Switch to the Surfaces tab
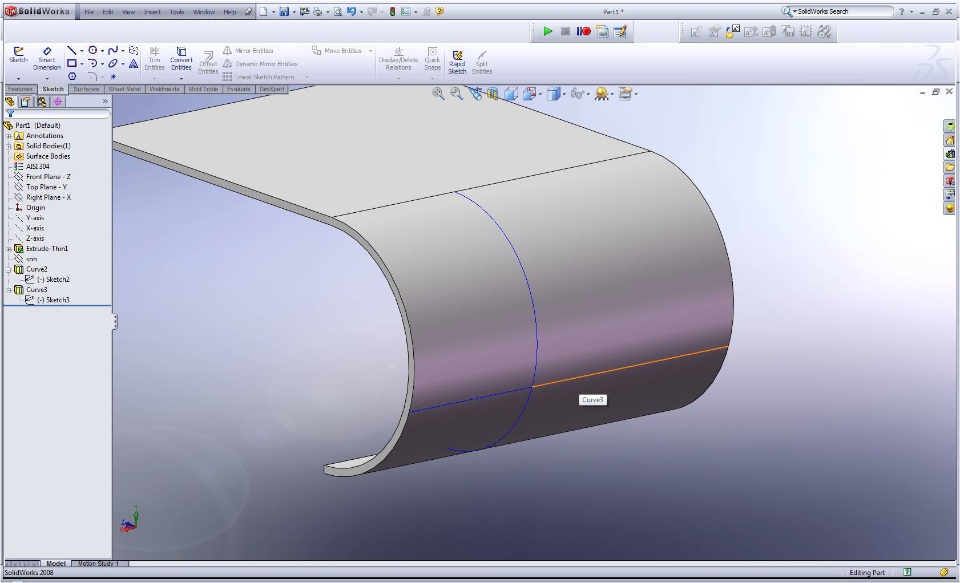This screenshot has height=583, width=960. coord(86,89)
